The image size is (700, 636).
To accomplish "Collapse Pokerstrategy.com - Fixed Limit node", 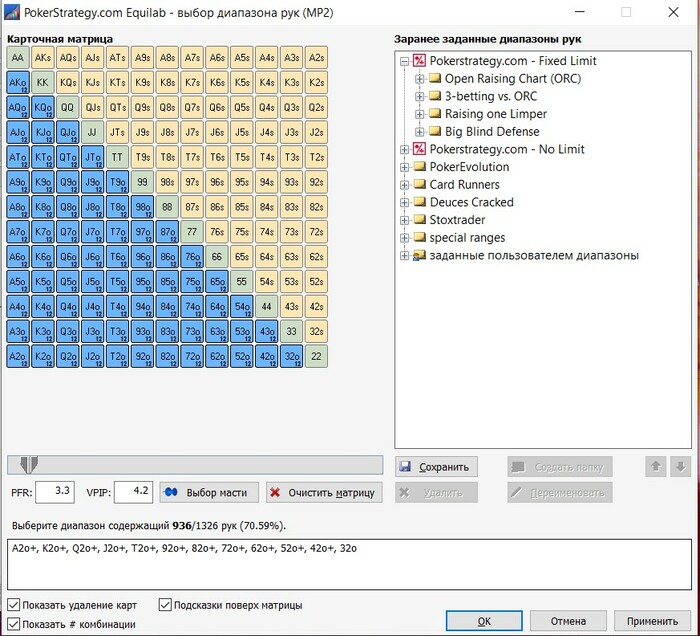I will (404, 61).
